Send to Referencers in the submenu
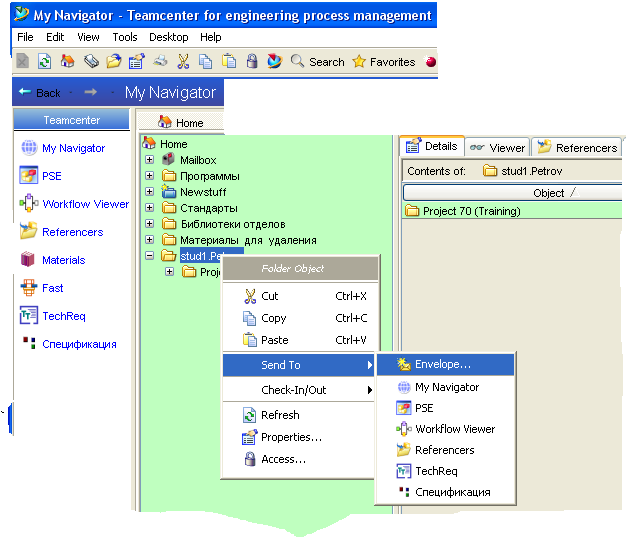 [445, 450]
